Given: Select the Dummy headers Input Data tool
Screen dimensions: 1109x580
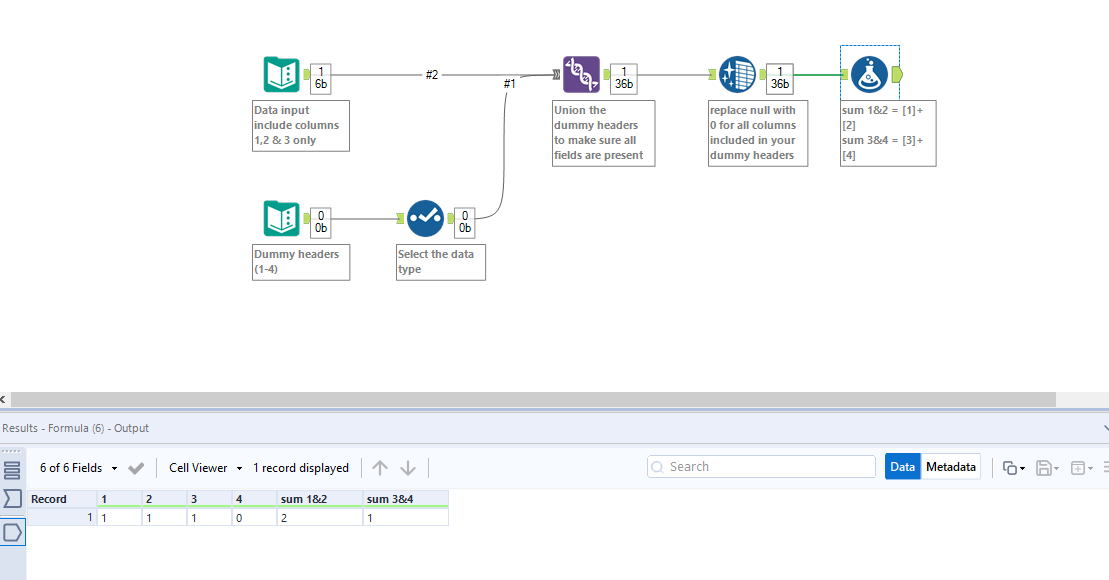Looking at the screenshot, I should (x=283, y=218).
